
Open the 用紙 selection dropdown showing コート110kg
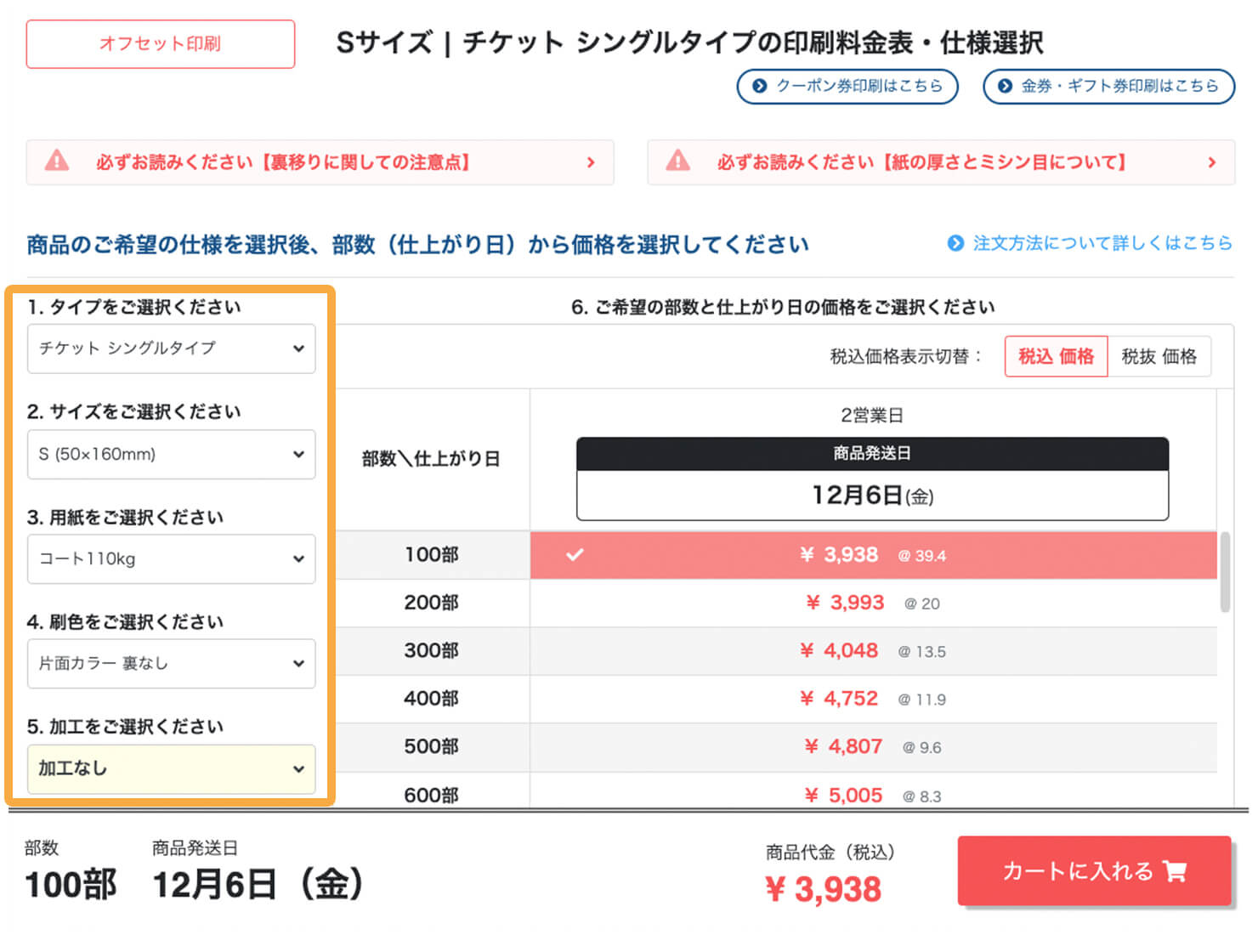click(x=171, y=559)
